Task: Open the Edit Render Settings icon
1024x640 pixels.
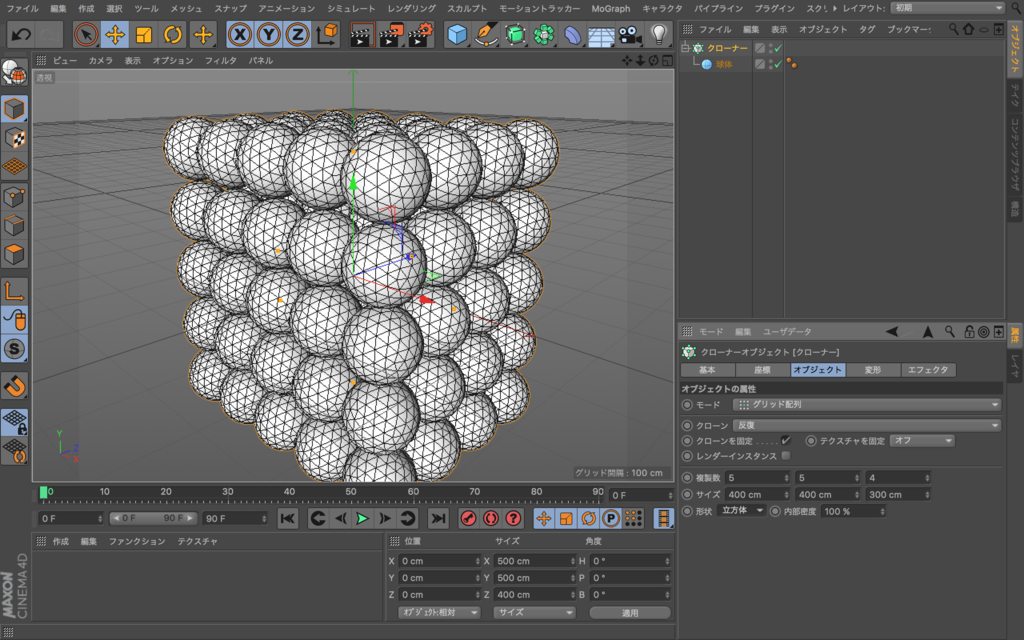Action: pos(420,35)
